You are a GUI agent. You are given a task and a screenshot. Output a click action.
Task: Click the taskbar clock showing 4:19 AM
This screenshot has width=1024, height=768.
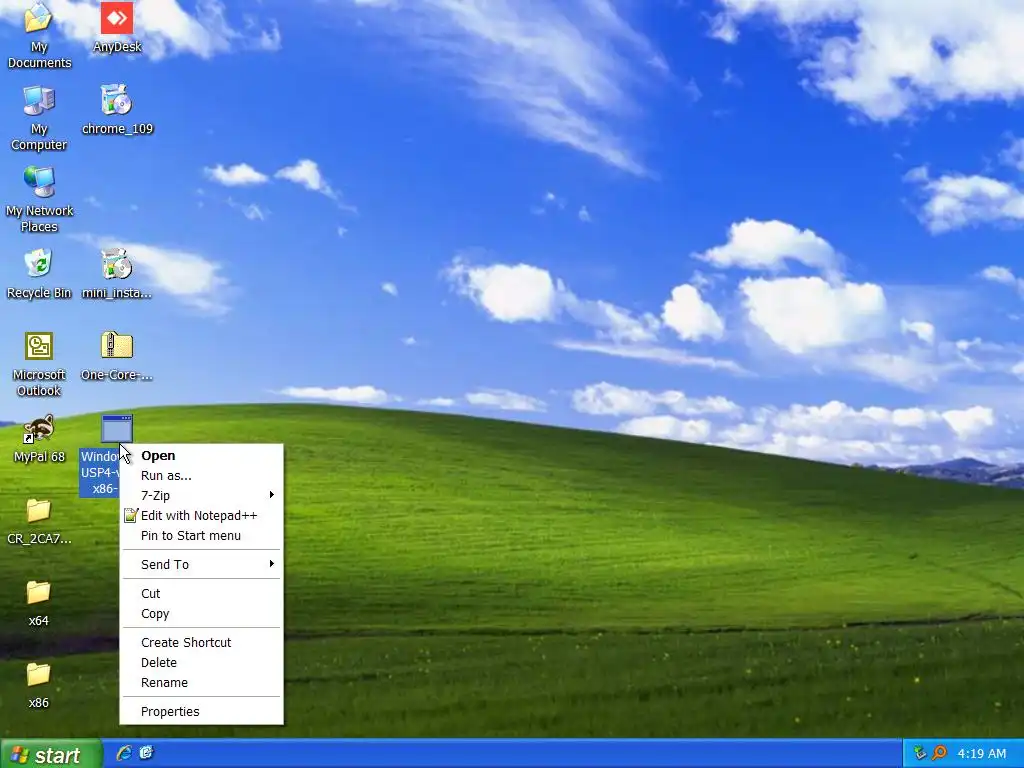(982, 754)
